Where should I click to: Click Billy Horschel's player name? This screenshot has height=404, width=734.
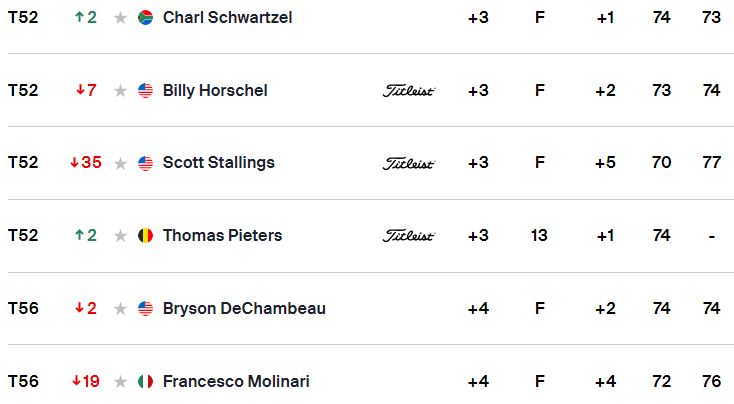[215, 90]
